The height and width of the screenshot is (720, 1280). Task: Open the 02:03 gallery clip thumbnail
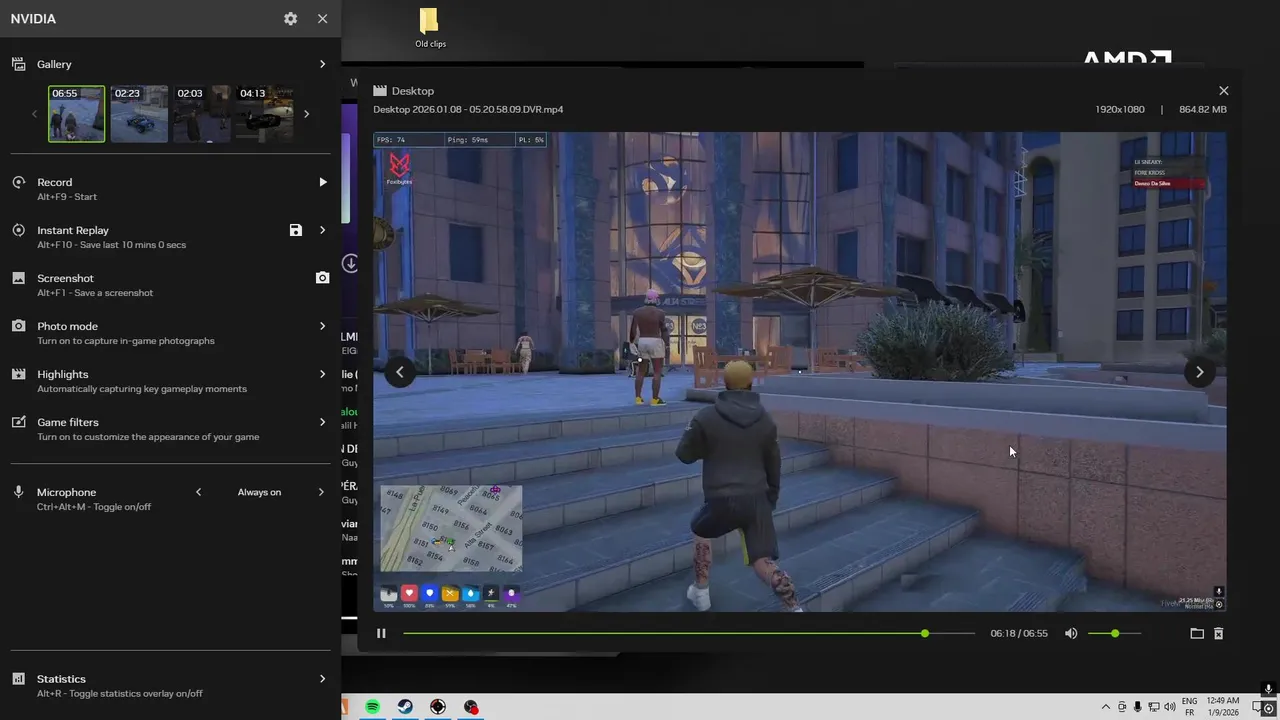coord(202,114)
